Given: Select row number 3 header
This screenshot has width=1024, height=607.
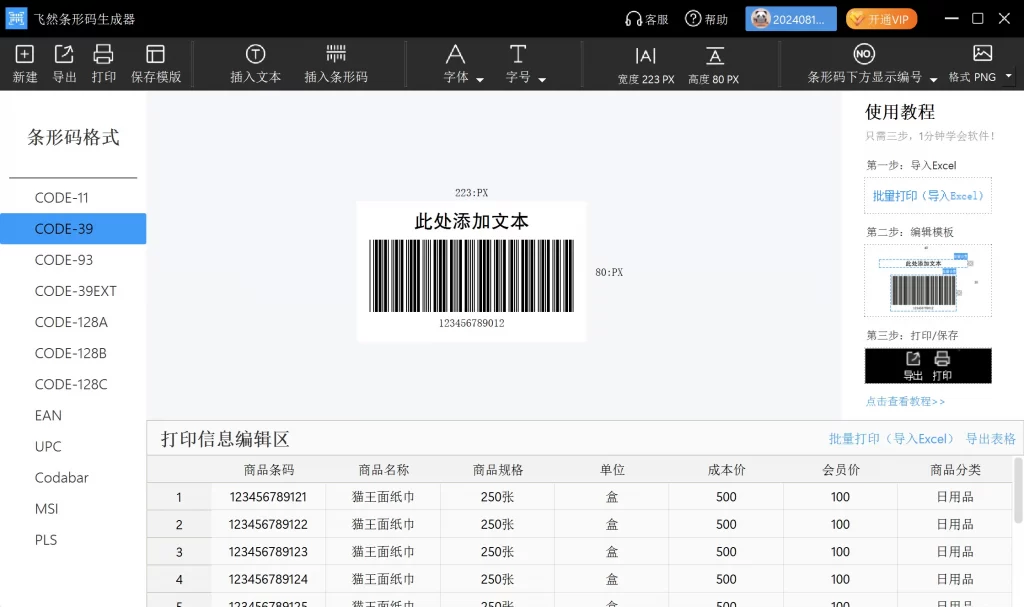Looking at the screenshot, I should pyautogui.click(x=179, y=552).
